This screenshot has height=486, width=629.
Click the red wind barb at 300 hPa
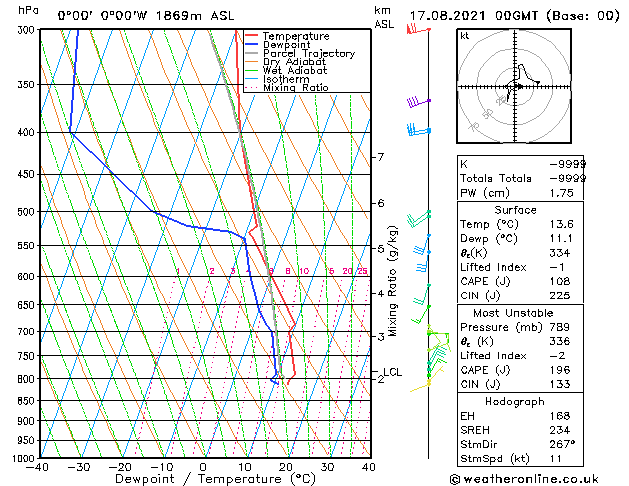click(418, 30)
